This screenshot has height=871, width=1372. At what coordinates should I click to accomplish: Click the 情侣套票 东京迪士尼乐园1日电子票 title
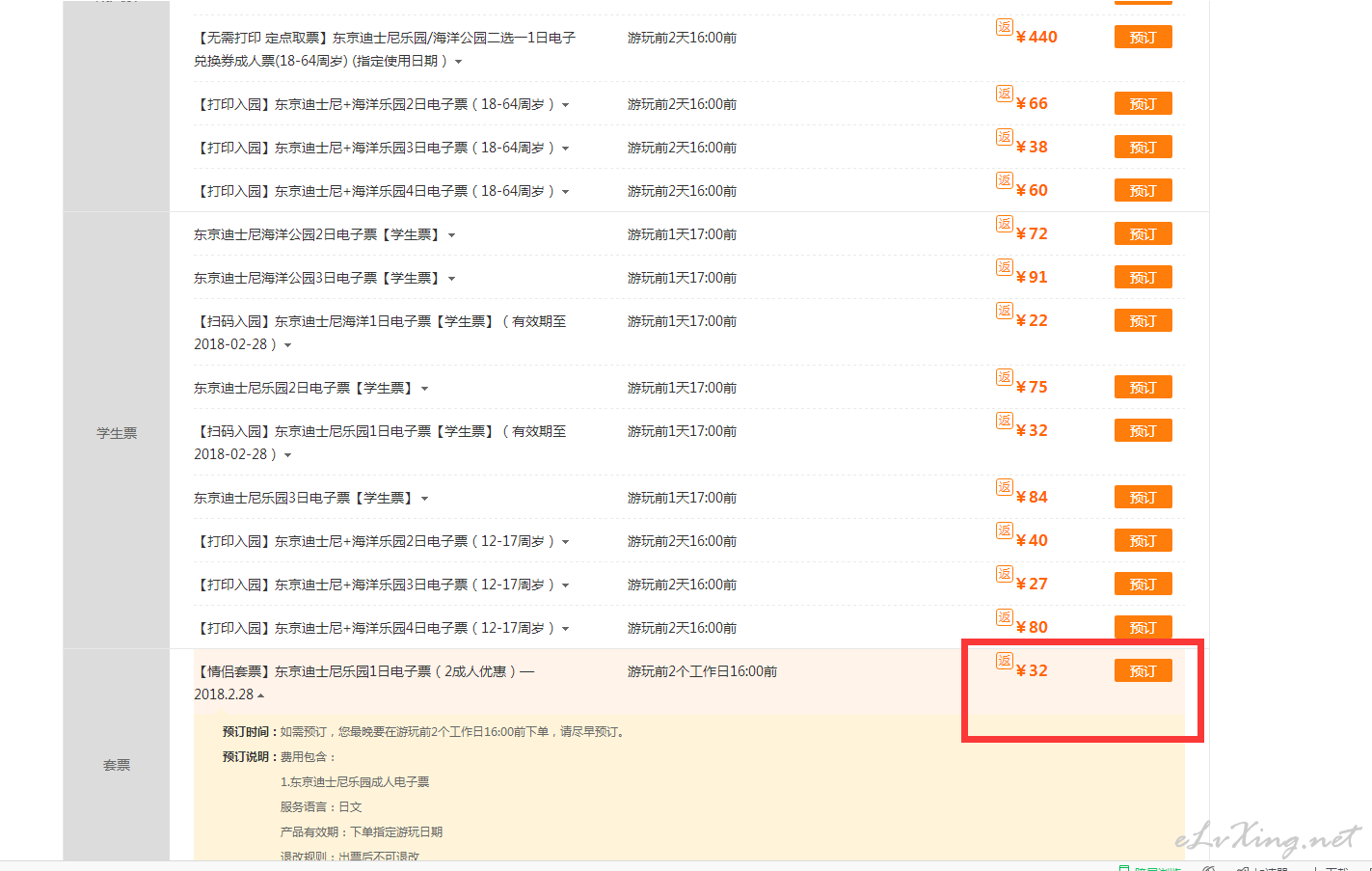(364, 683)
